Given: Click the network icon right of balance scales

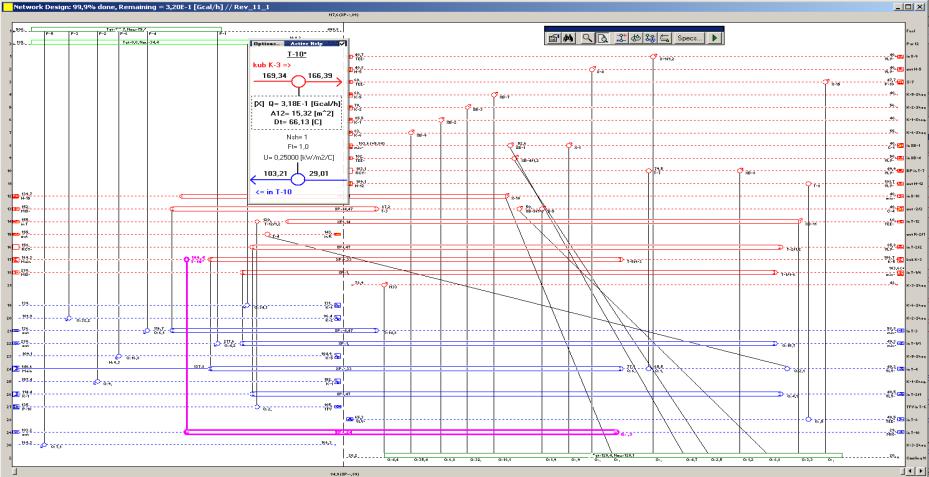Looking at the screenshot, I should point(650,37).
